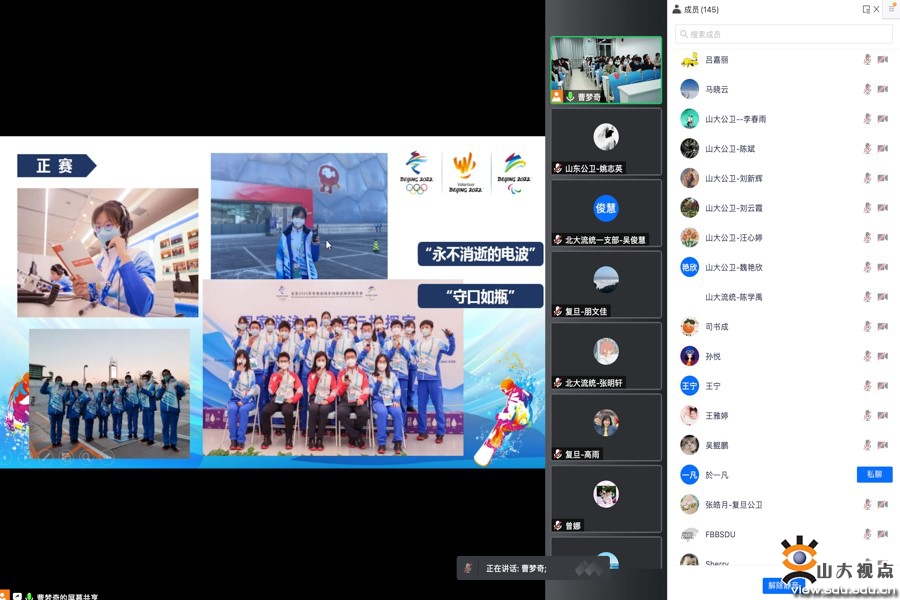Pop out the members panel window
This screenshot has height=600, width=900.
(x=866, y=9)
